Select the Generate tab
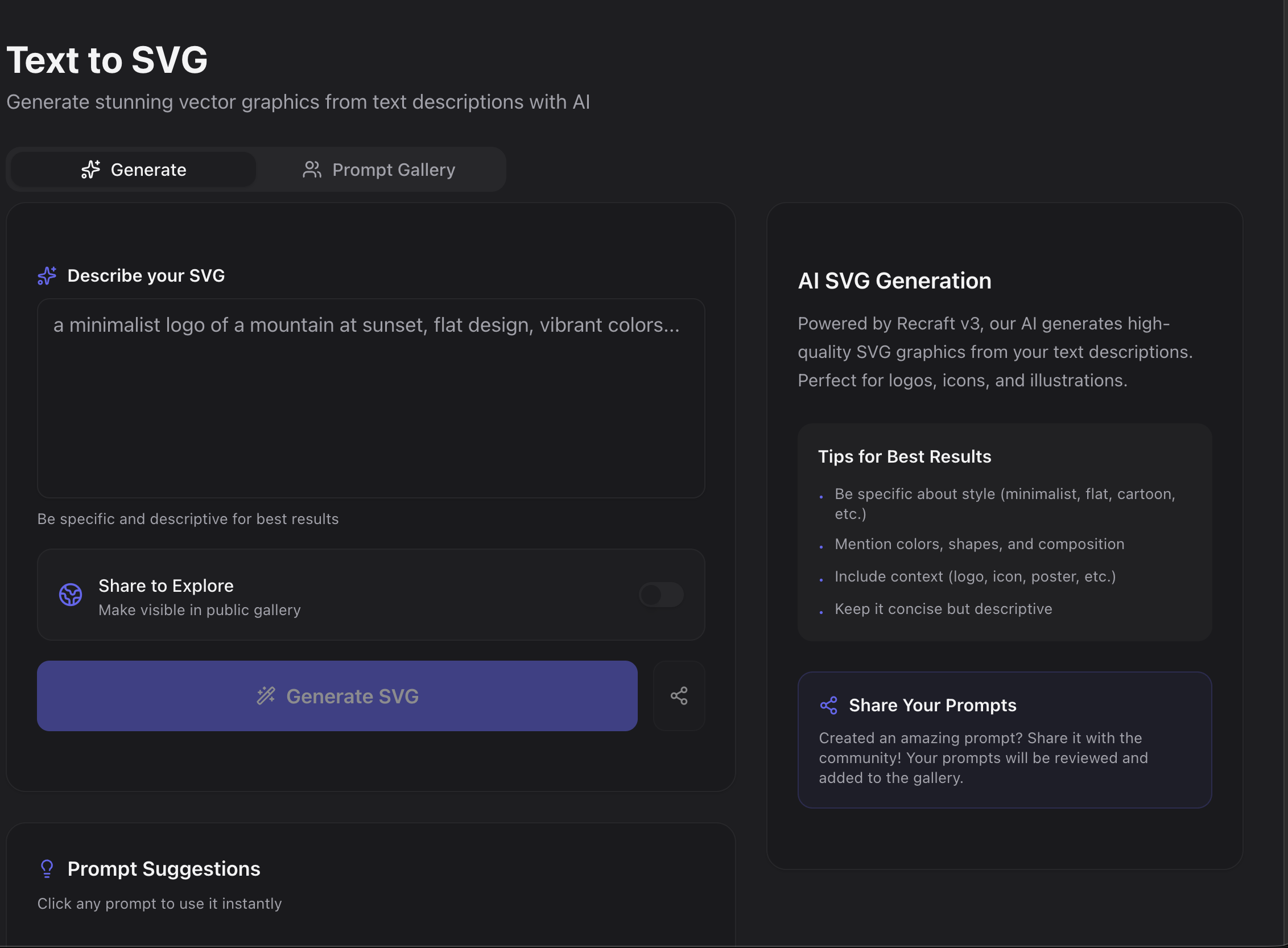 point(133,170)
